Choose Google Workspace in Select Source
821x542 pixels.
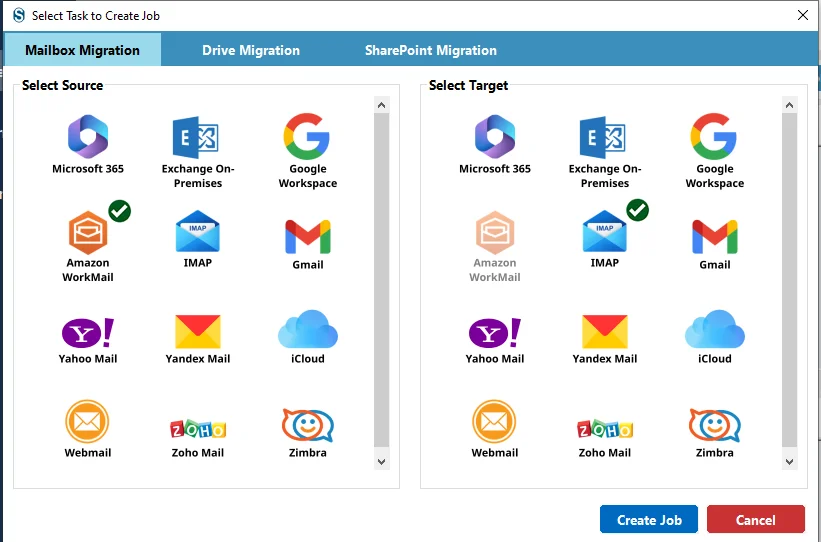click(x=307, y=151)
